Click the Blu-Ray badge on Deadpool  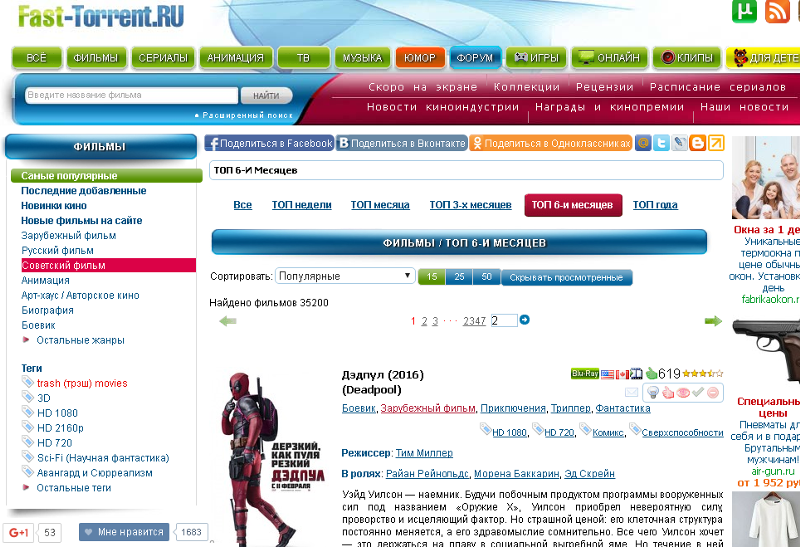click(x=585, y=374)
